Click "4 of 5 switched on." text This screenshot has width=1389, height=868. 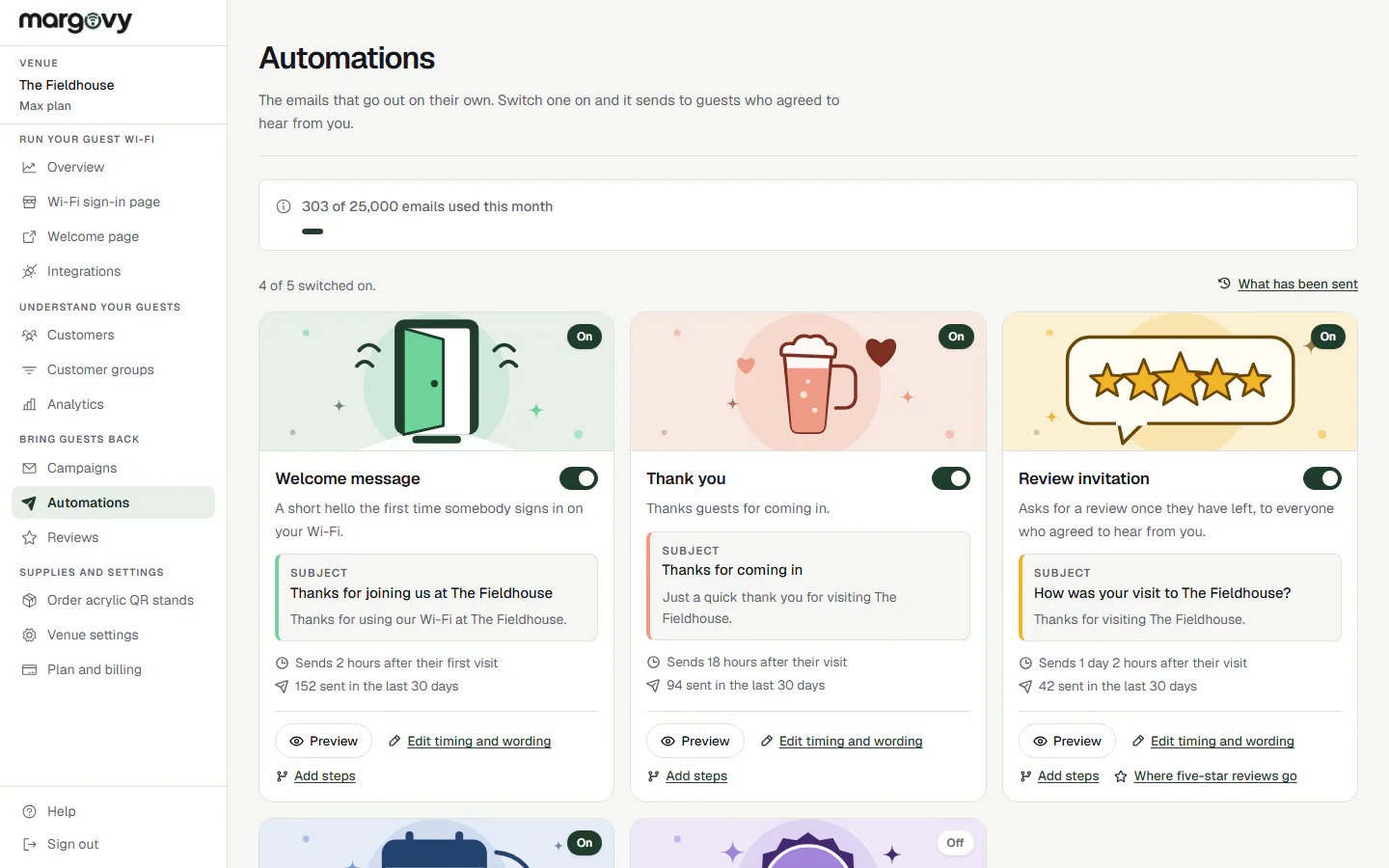pyautogui.click(x=317, y=285)
